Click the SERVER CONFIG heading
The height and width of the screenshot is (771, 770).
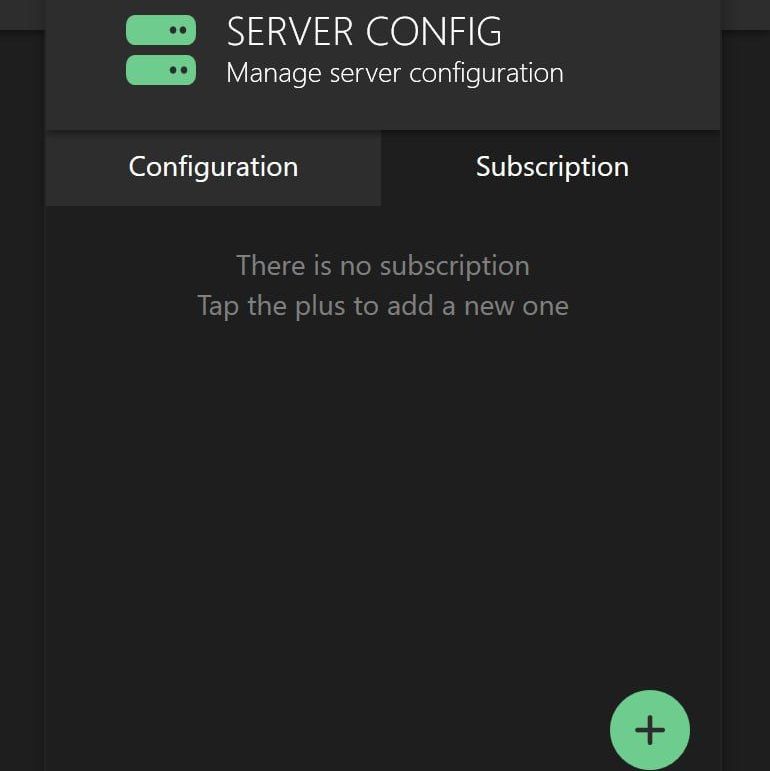coord(364,32)
